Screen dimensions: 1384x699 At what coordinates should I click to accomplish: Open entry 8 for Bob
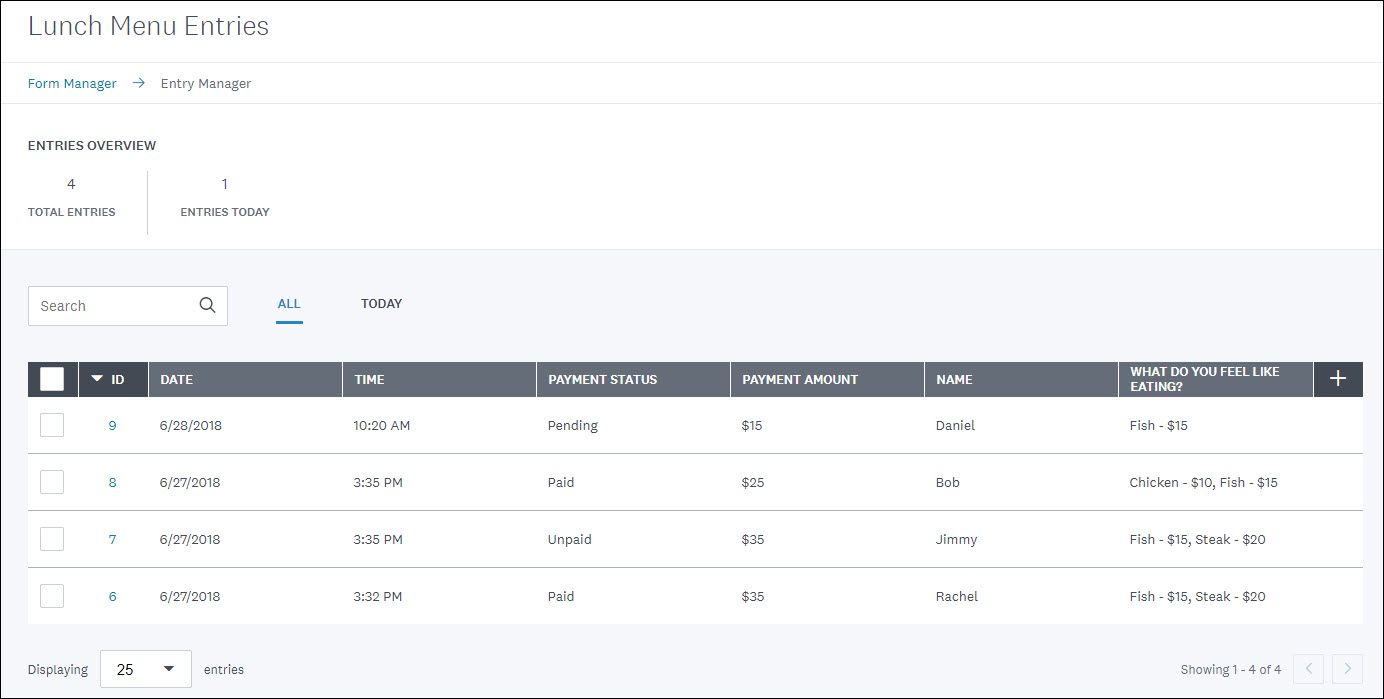click(x=112, y=482)
